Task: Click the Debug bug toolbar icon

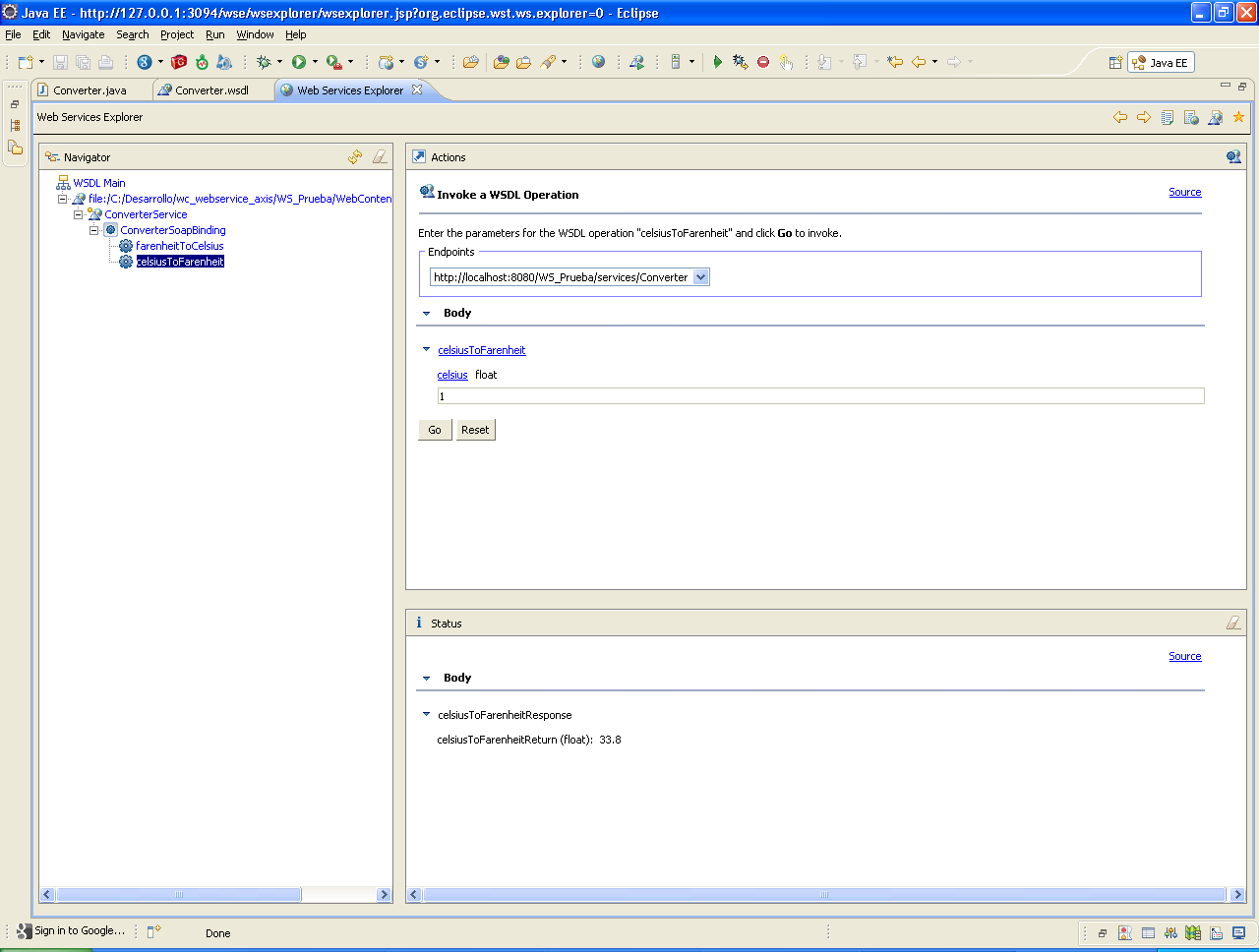Action: [264, 62]
